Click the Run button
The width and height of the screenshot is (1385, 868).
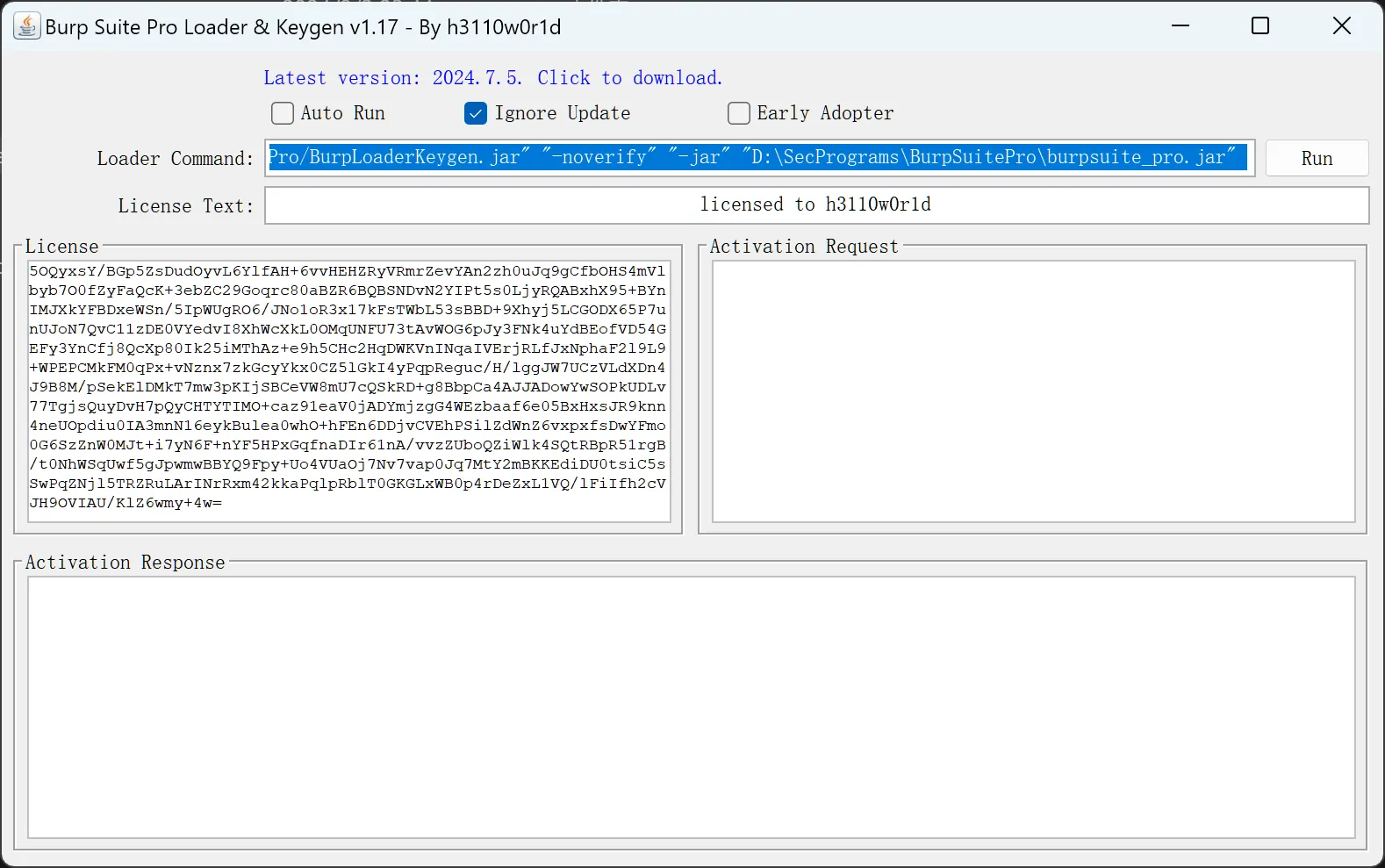click(x=1317, y=158)
